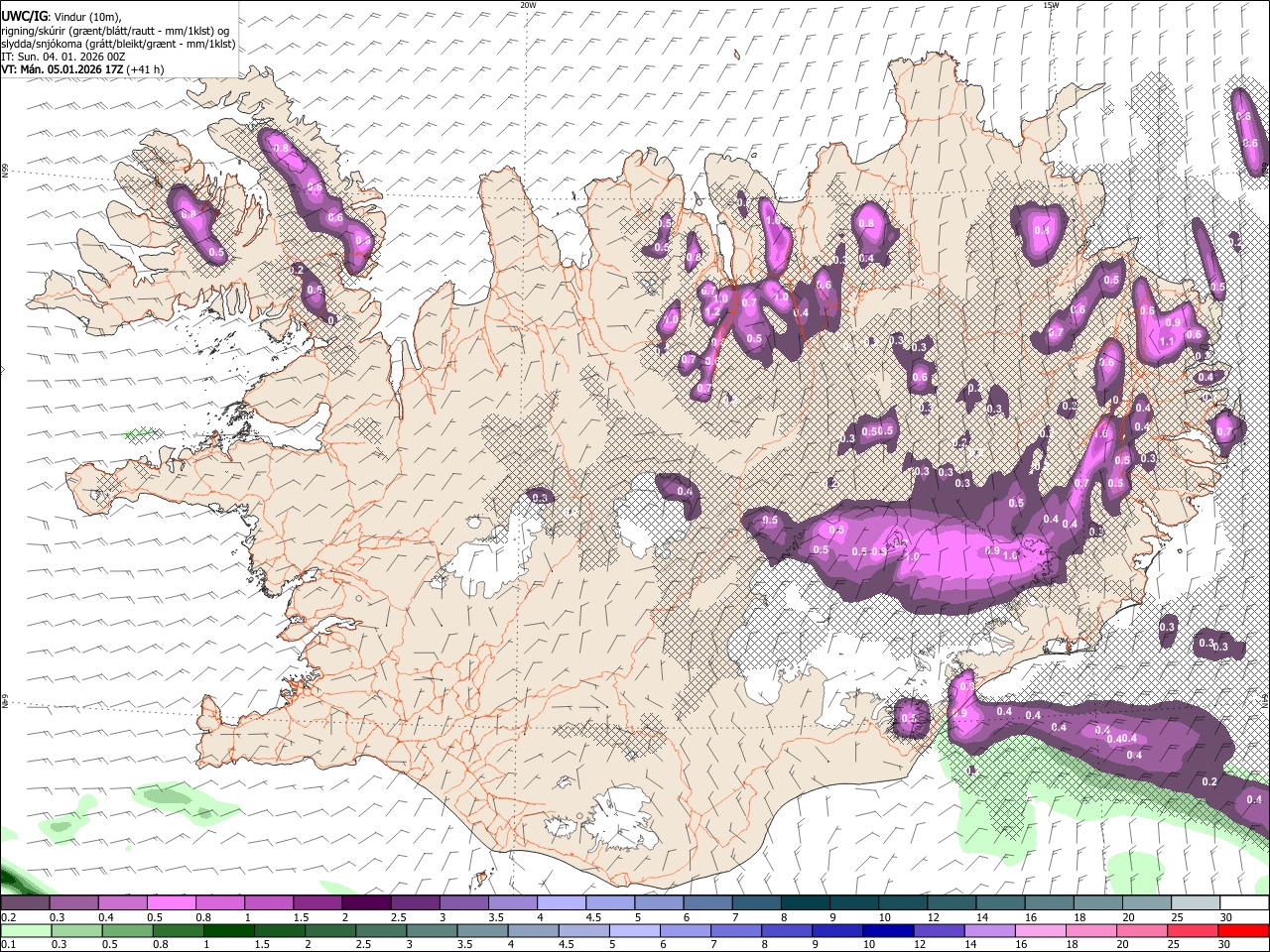The height and width of the screenshot is (952, 1270).
Task: Pick the darkest blue swatch in the lower legend
Action: 887,931
